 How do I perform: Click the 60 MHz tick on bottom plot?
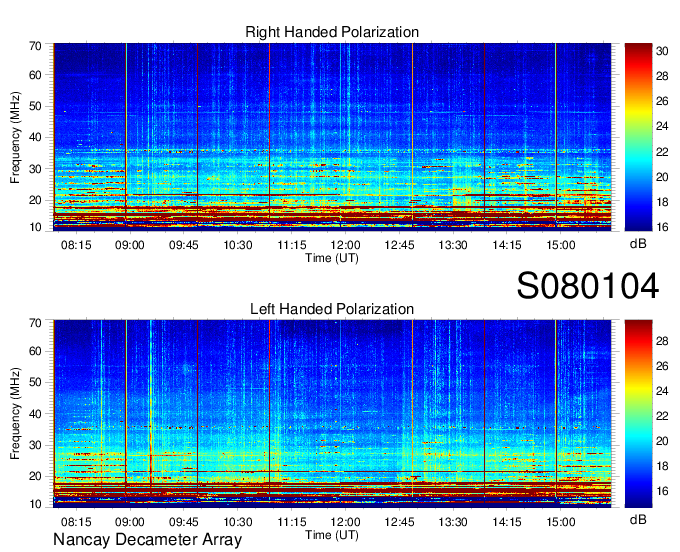pyautogui.click(x=35, y=351)
